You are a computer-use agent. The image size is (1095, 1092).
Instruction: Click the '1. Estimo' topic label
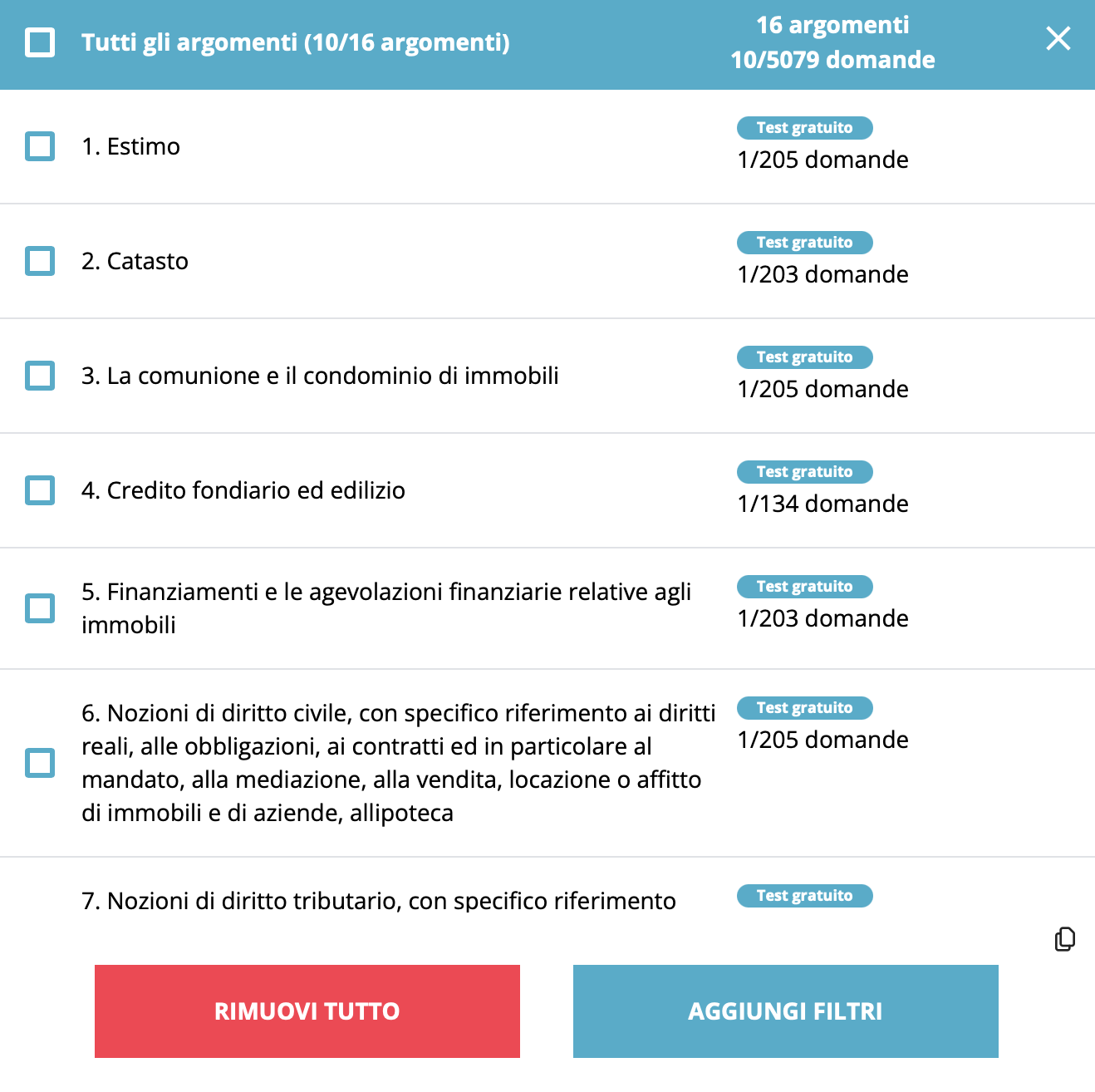[130, 146]
